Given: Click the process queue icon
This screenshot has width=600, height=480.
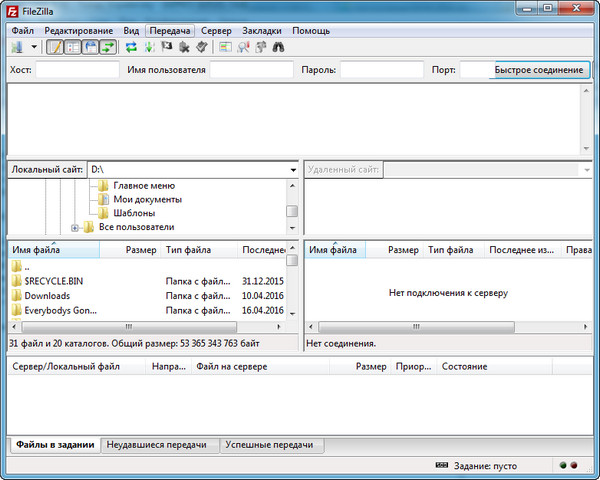Looking at the screenshot, I should tap(149, 47).
